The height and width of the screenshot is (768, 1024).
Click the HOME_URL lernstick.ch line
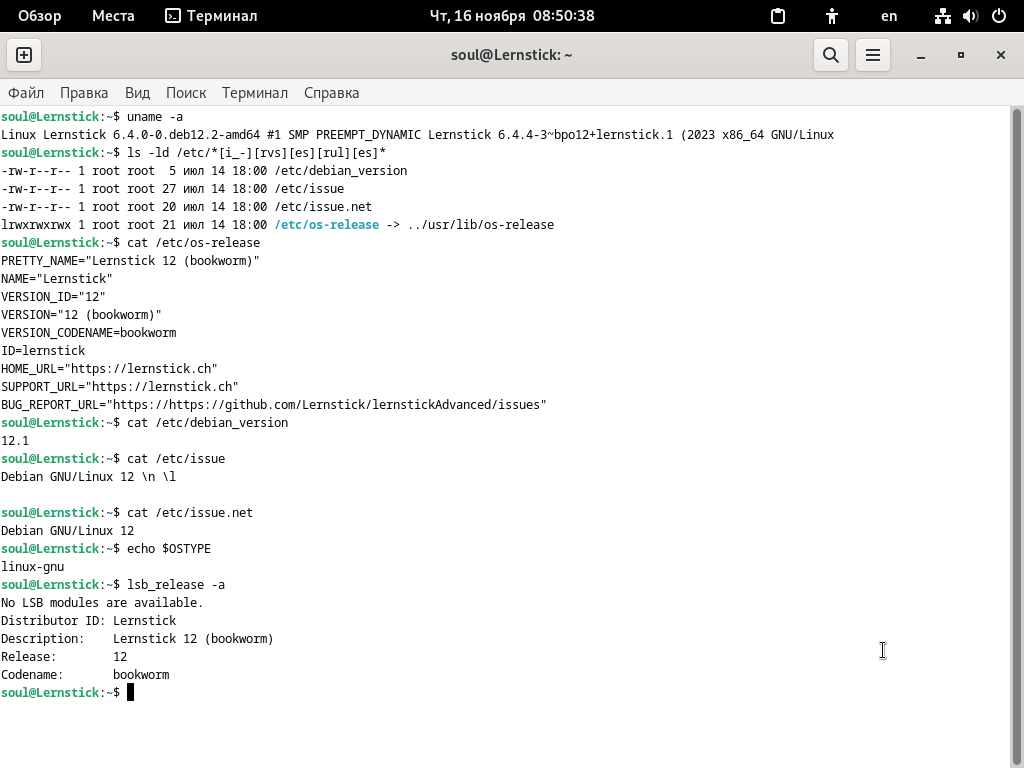pyautogui.click(x=109, y=369)
